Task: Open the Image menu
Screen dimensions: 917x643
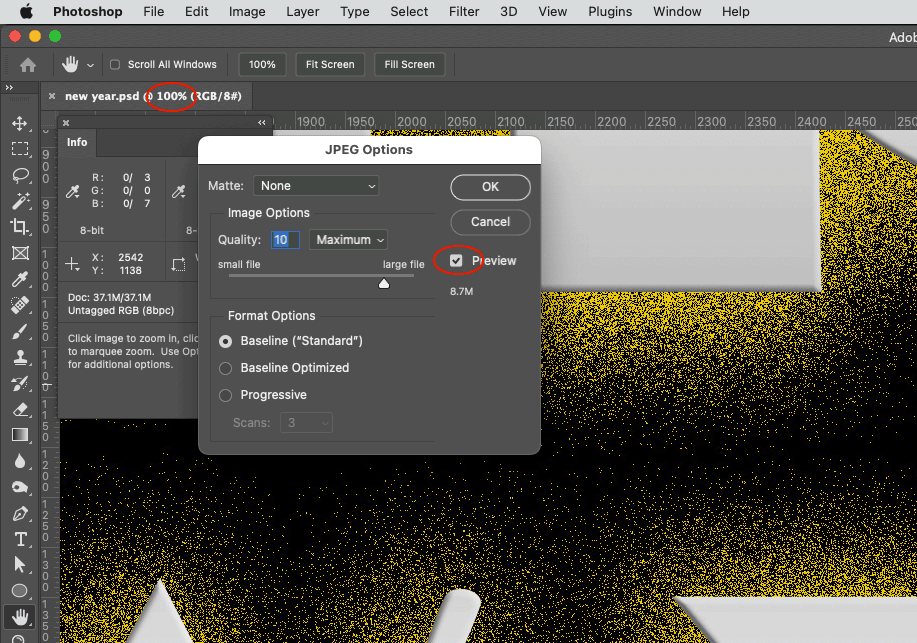Action: 247,12
